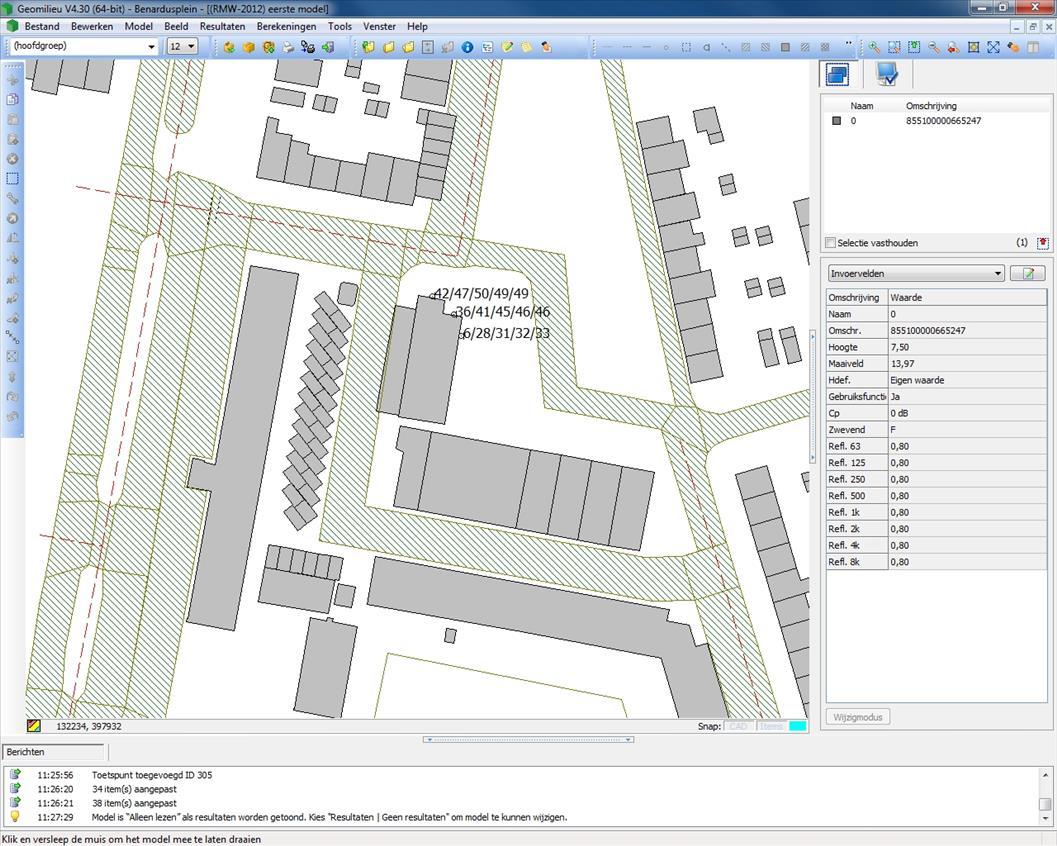This screenshot has height=846, width=1057.
Task: Select the Berichten tab
Action: click(x=26, y=752)
